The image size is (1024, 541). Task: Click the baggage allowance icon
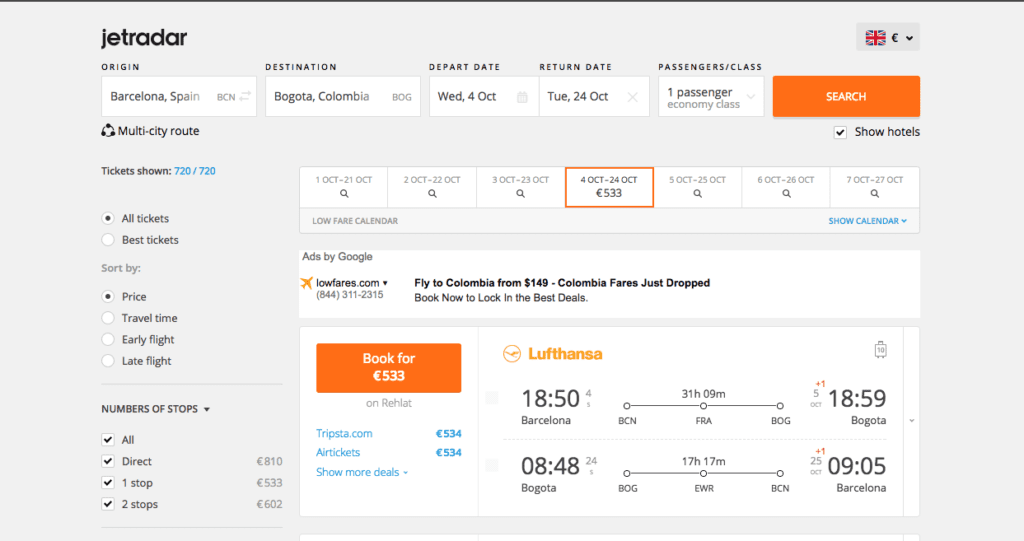[x=880, y=350]
